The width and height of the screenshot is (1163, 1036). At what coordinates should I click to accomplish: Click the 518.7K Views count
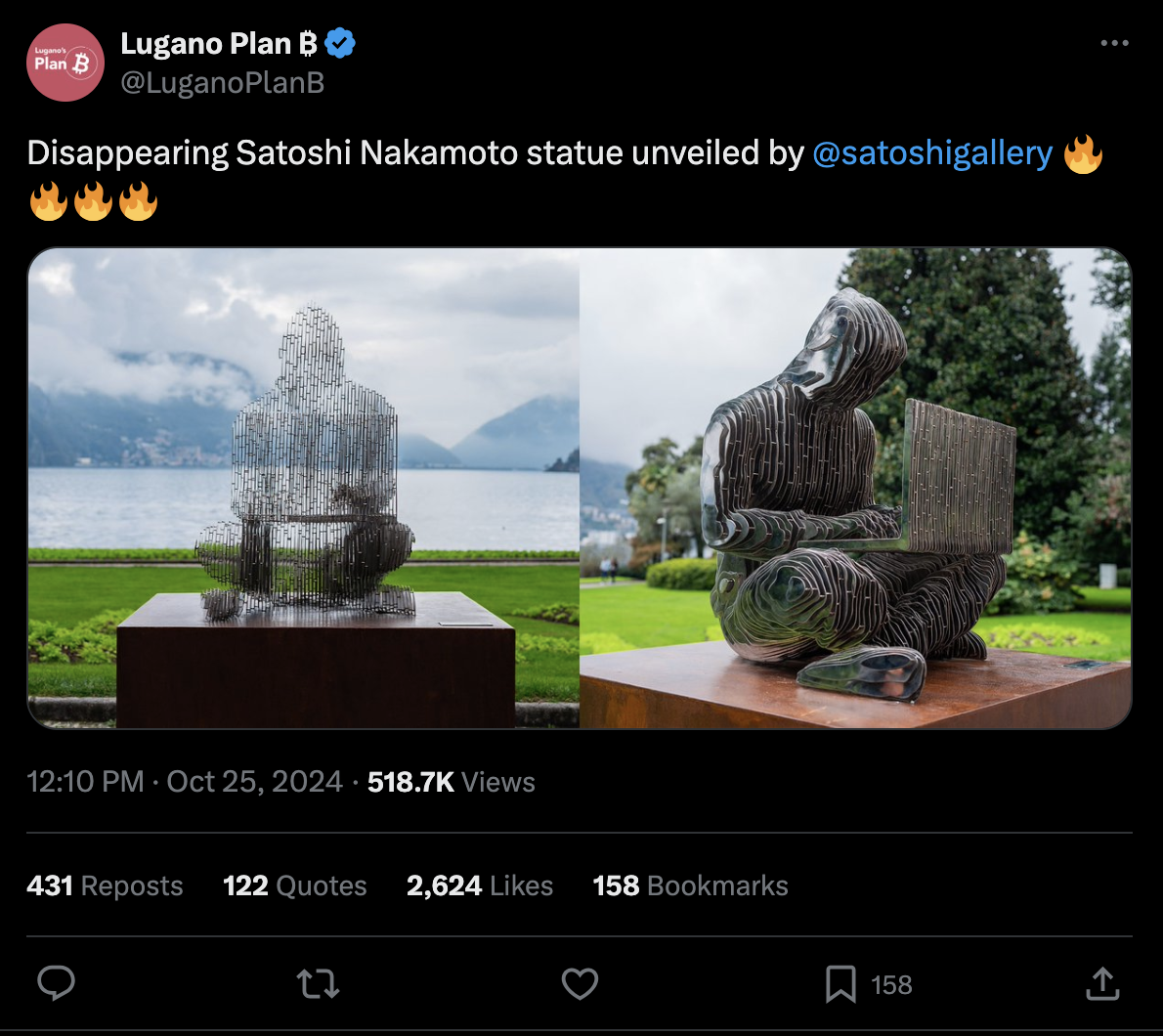tap(452, 782)
